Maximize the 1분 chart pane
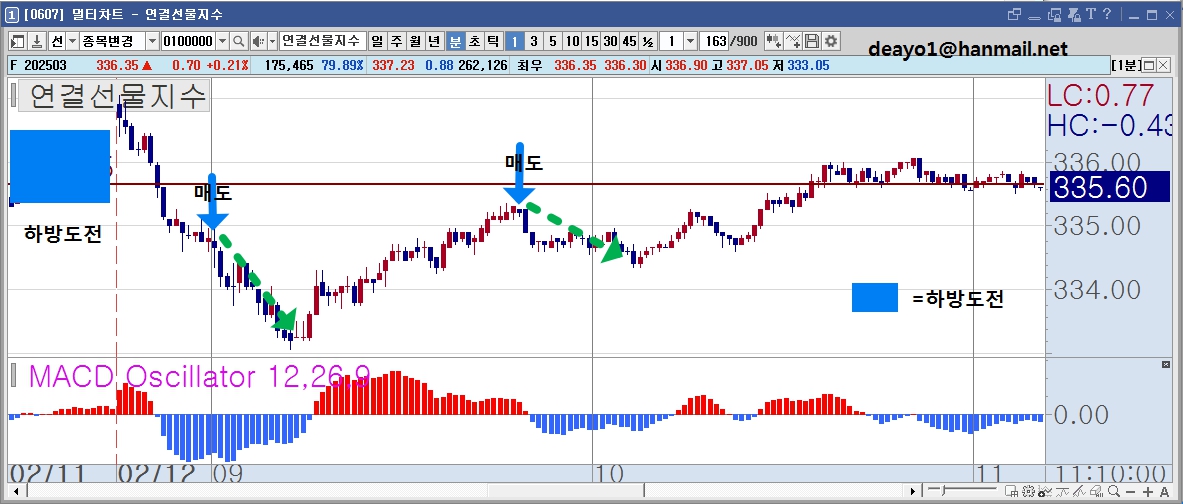 [1150, 65]
